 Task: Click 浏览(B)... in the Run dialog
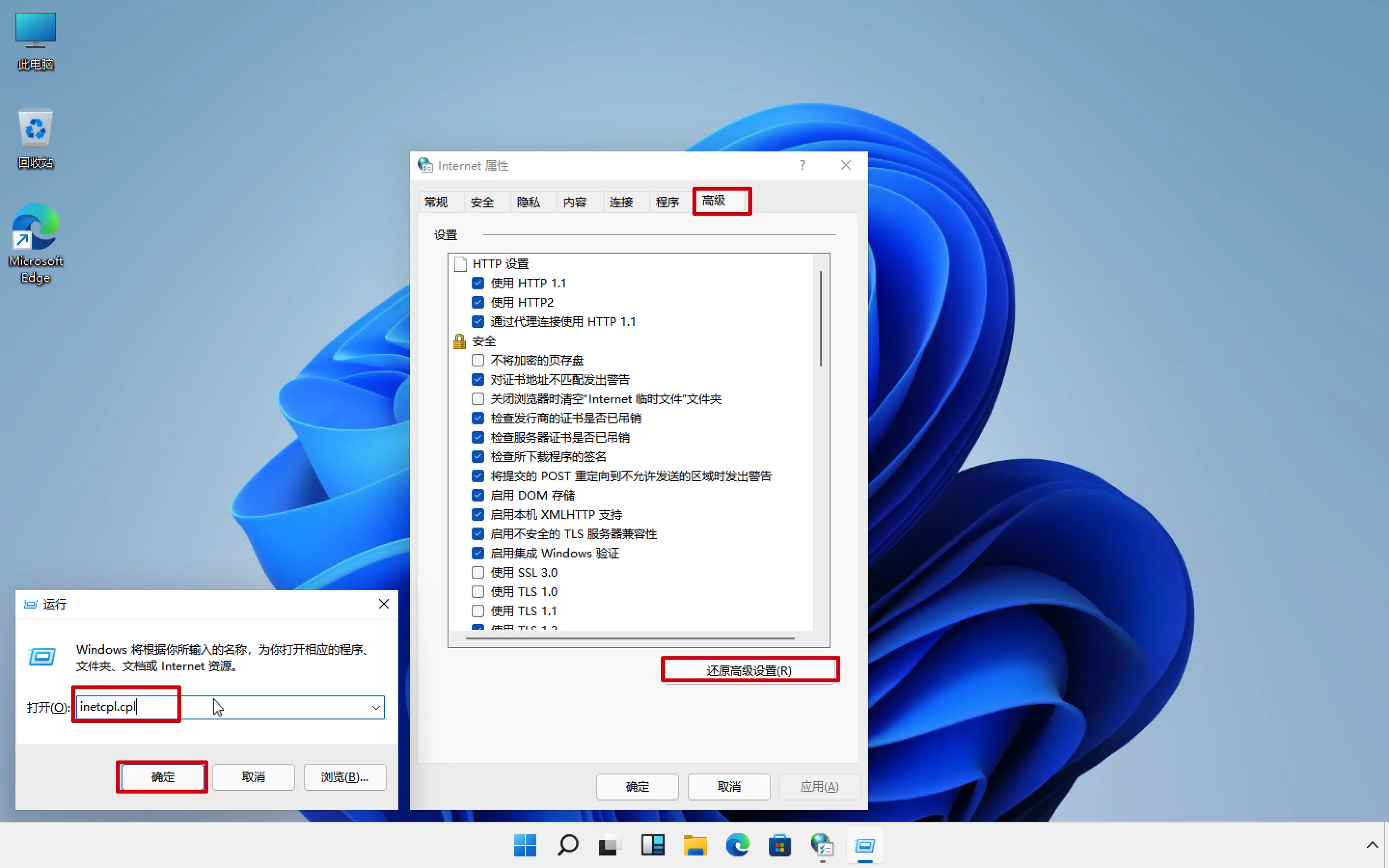coord(344,777)
